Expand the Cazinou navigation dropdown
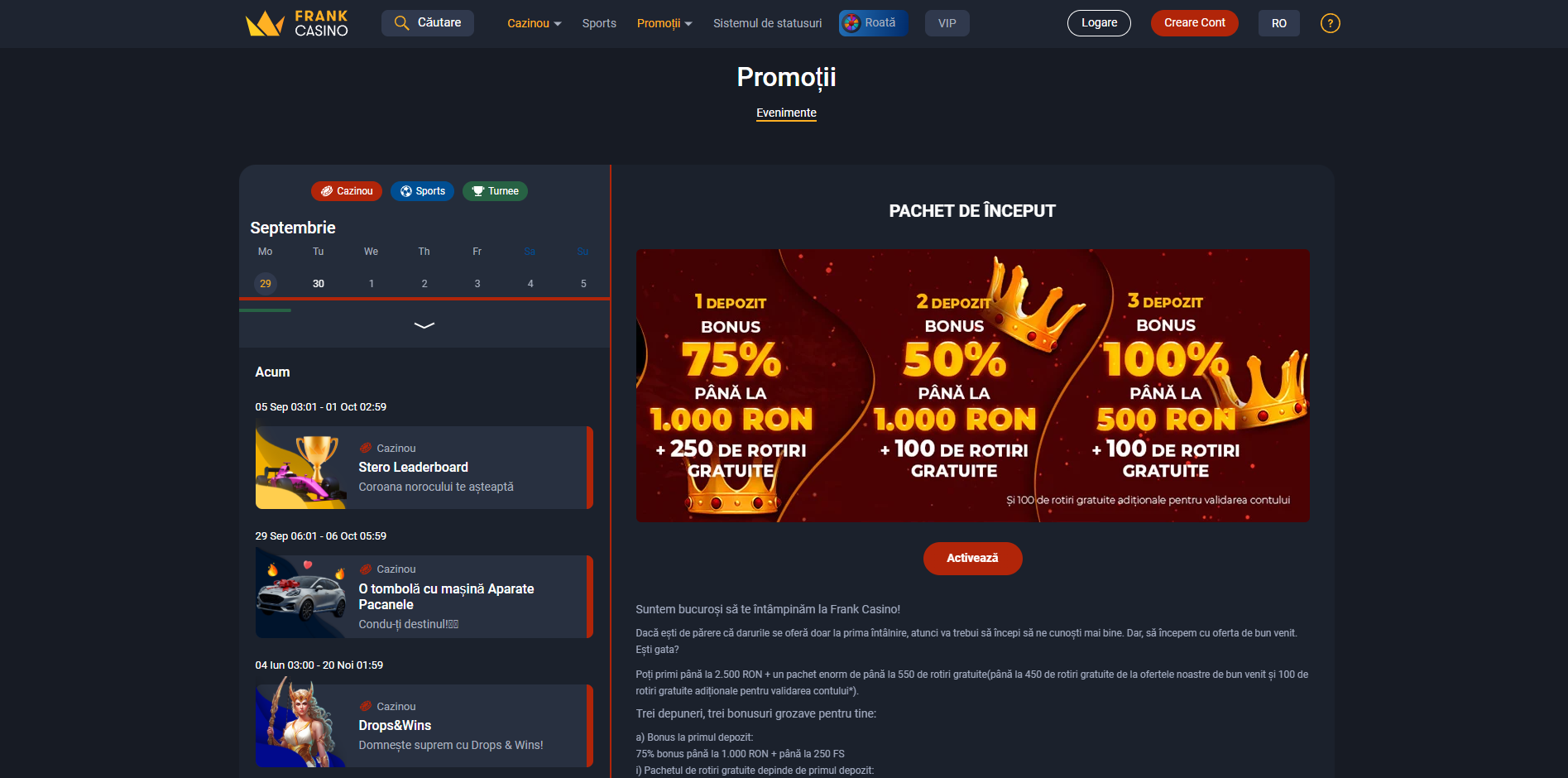Screen dimensions: 1568x778 [534, 23]
